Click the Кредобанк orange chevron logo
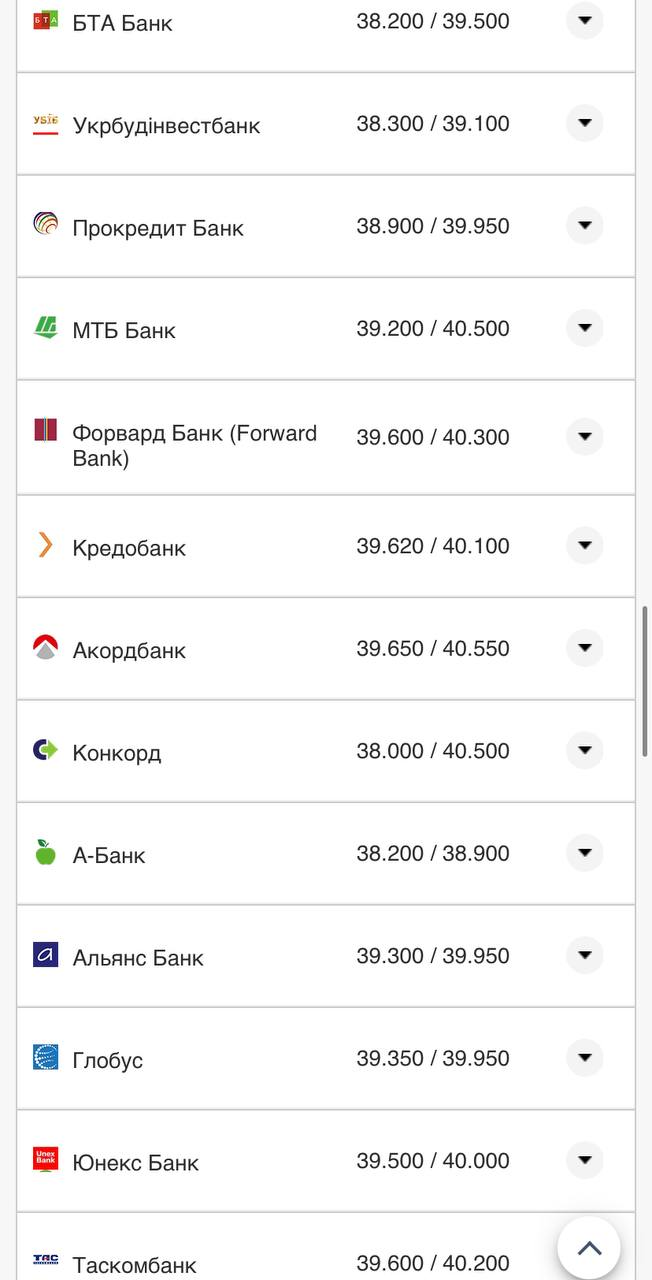The width and height of the screenshot is (652, 1280). [x=46, y=545]
